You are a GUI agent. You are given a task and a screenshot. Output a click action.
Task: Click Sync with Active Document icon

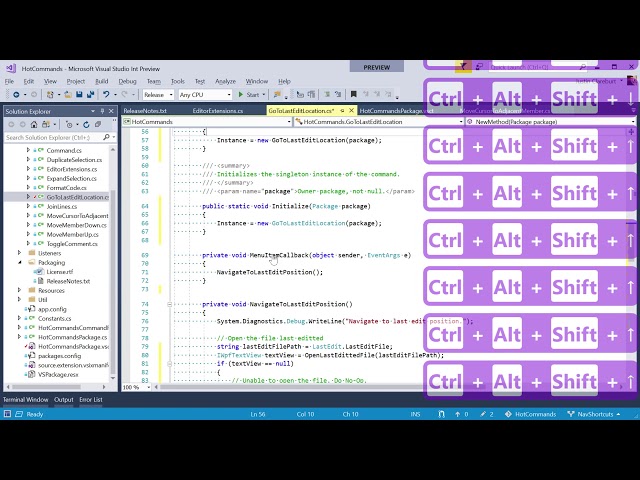tap(46, 124)
